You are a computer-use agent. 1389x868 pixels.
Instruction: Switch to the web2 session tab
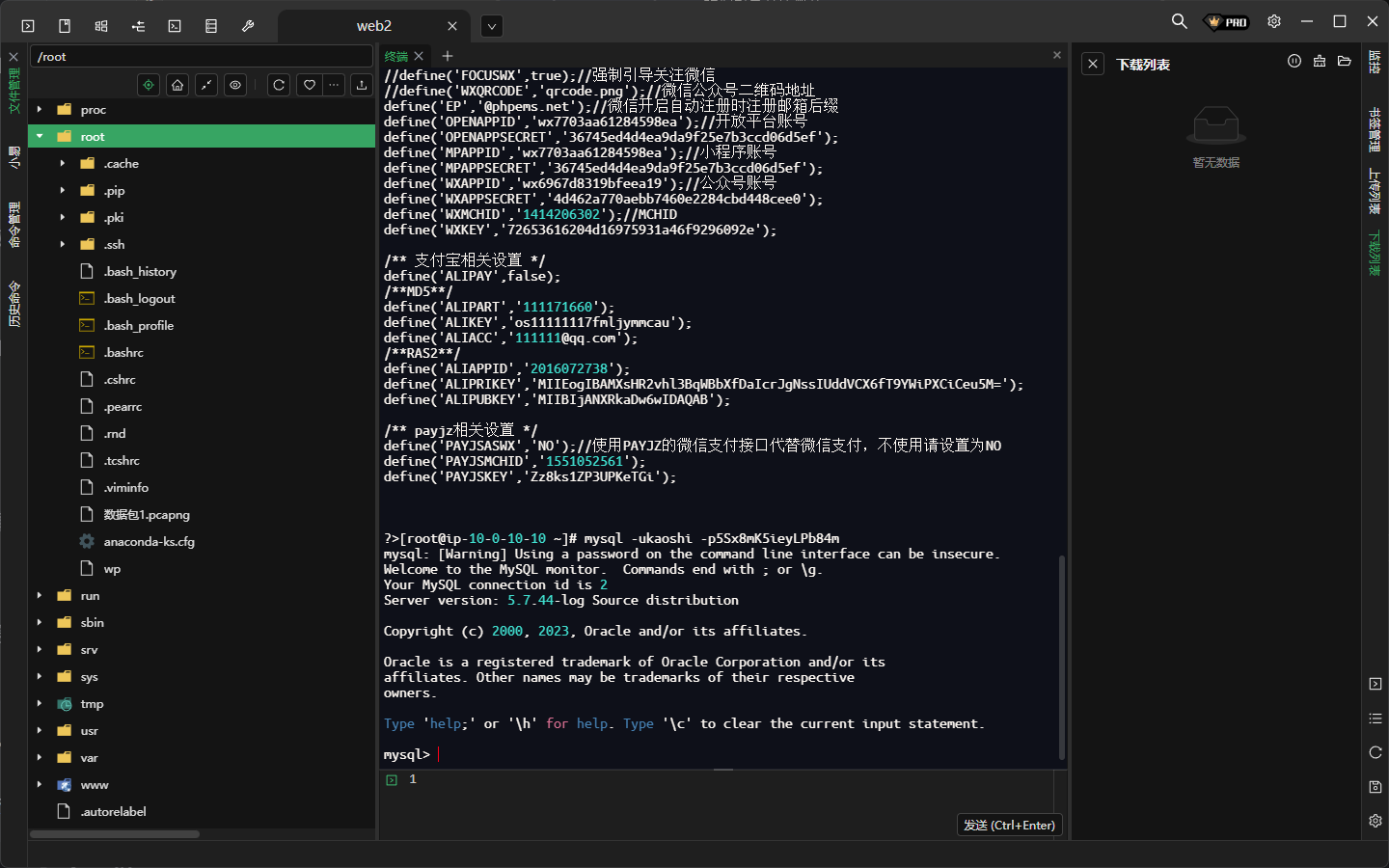tap(374, 26)
